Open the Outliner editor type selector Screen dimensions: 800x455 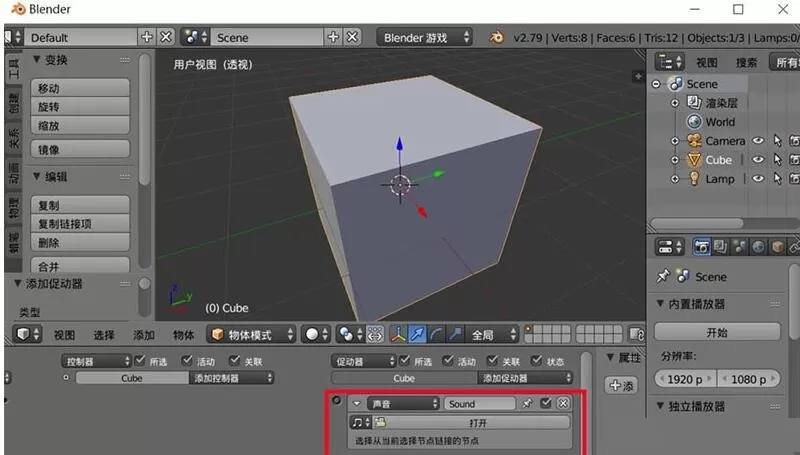[x=669, y=62]
